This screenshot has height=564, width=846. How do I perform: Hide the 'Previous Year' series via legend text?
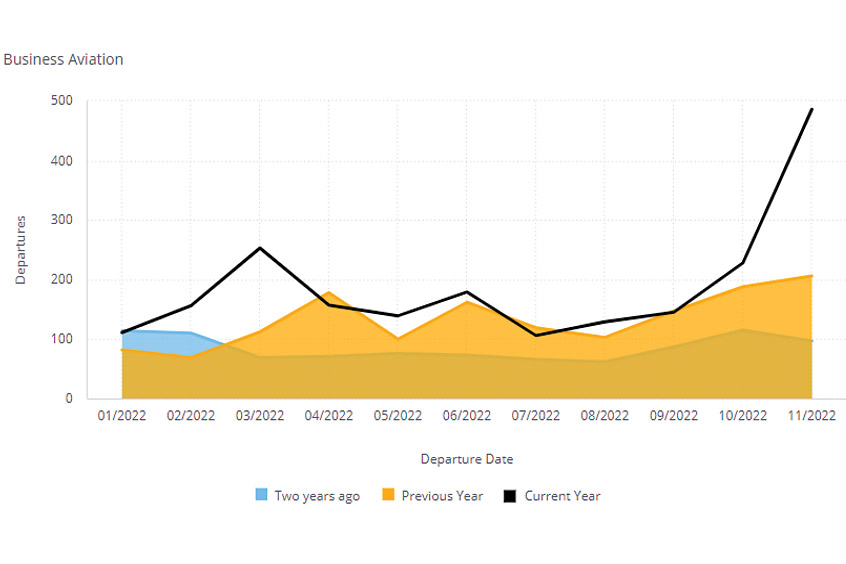[441, 496]
